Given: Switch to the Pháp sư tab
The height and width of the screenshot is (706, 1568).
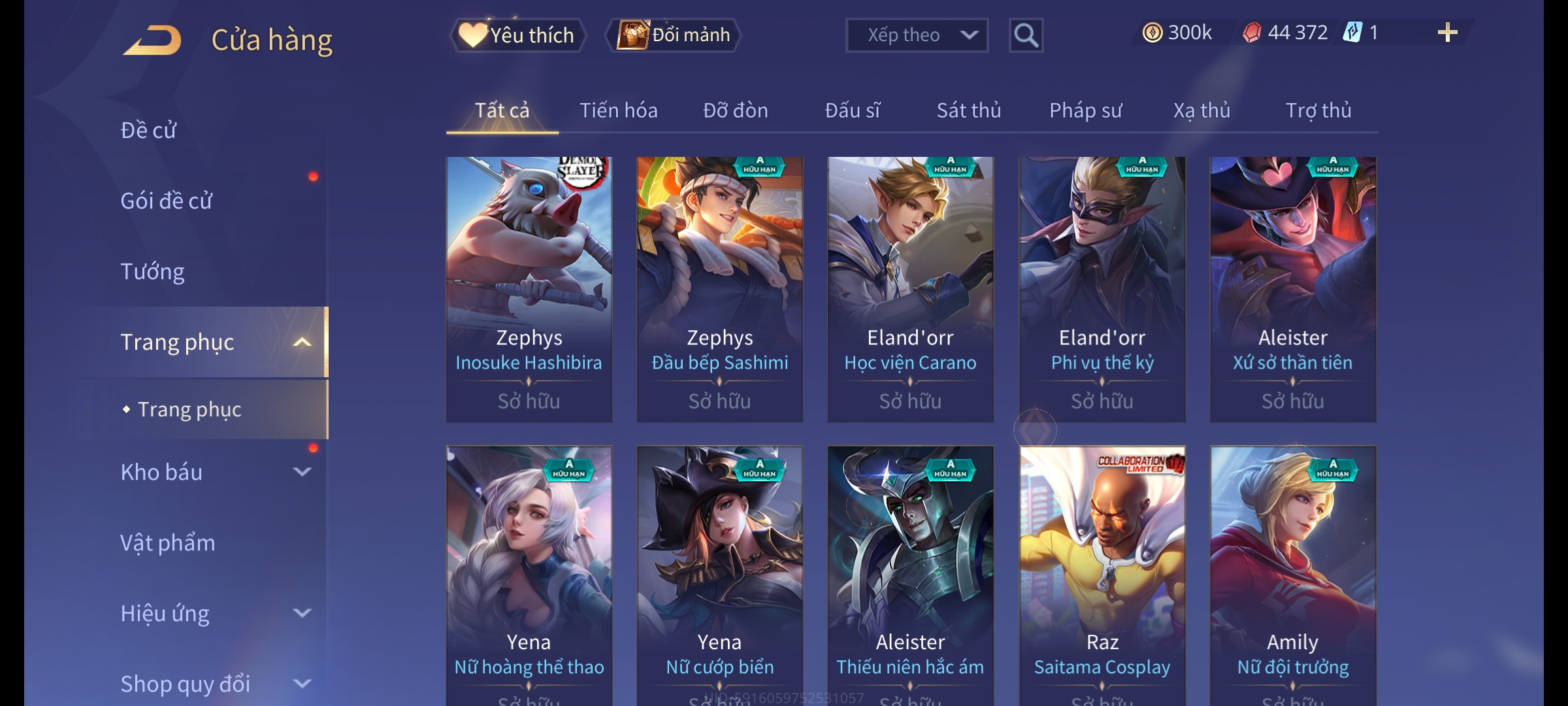Looking at the screenshot, I should tap(1085, 110).
